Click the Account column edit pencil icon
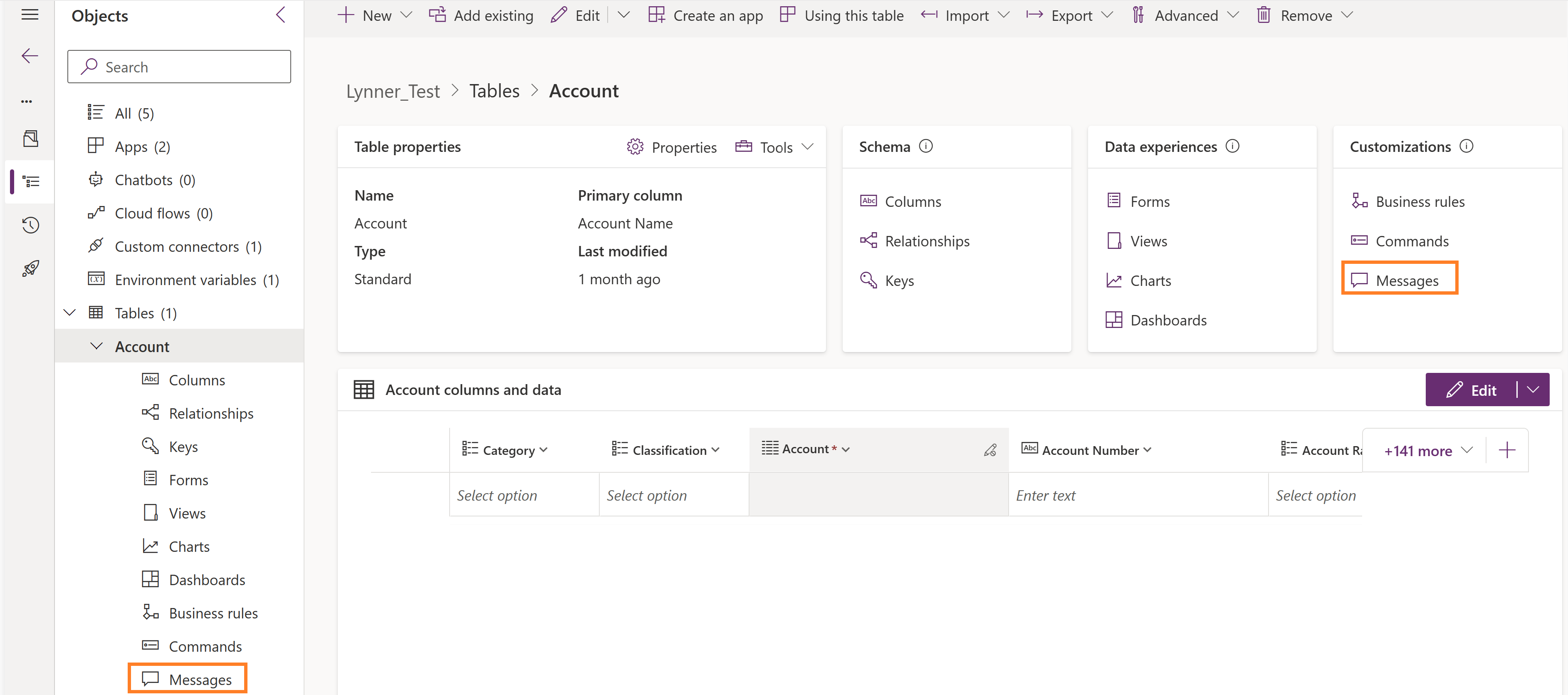Viewport: 1568px width, 695px height. click(990, 450)
